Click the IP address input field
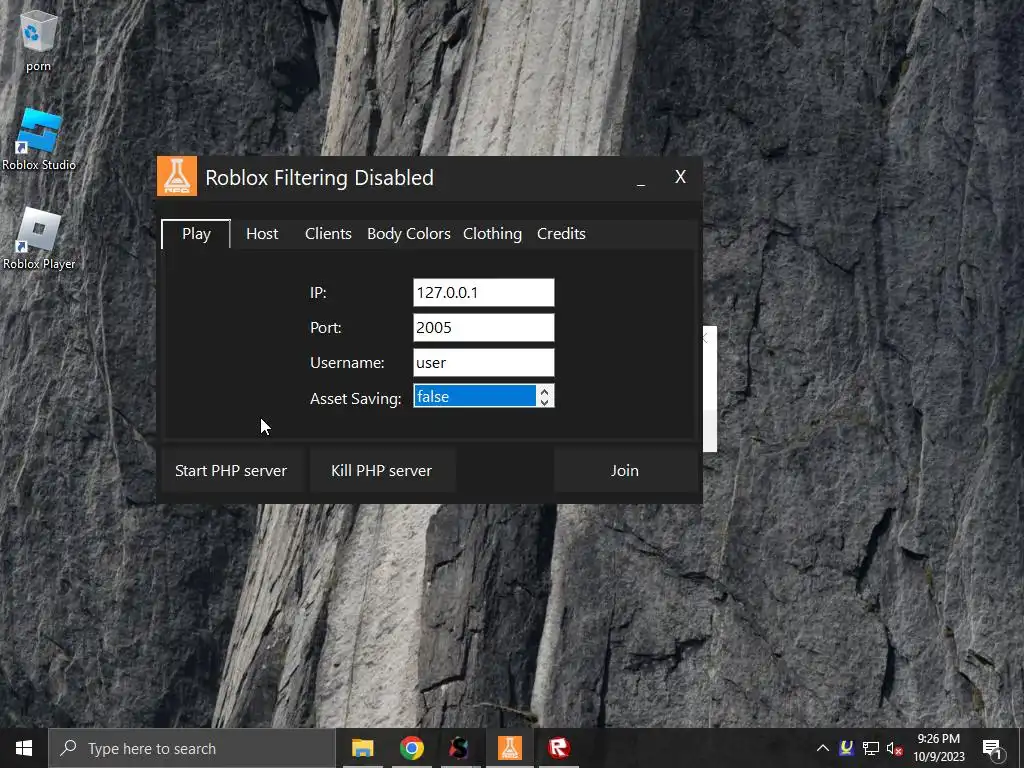Screen dimensions: 1024x768 tap(484, 293)
